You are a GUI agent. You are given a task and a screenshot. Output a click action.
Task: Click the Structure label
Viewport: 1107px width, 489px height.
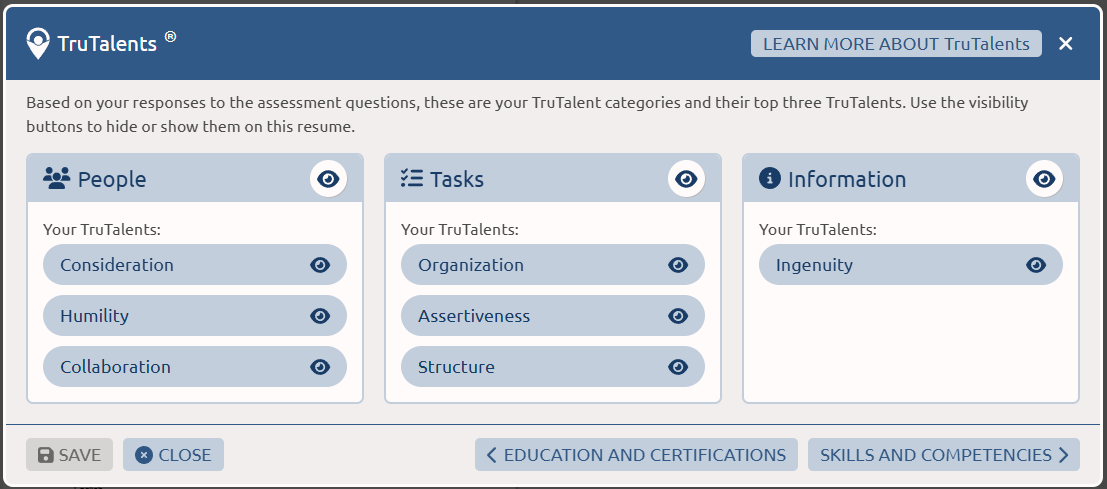pyautogui.click(x=456, y=367)
